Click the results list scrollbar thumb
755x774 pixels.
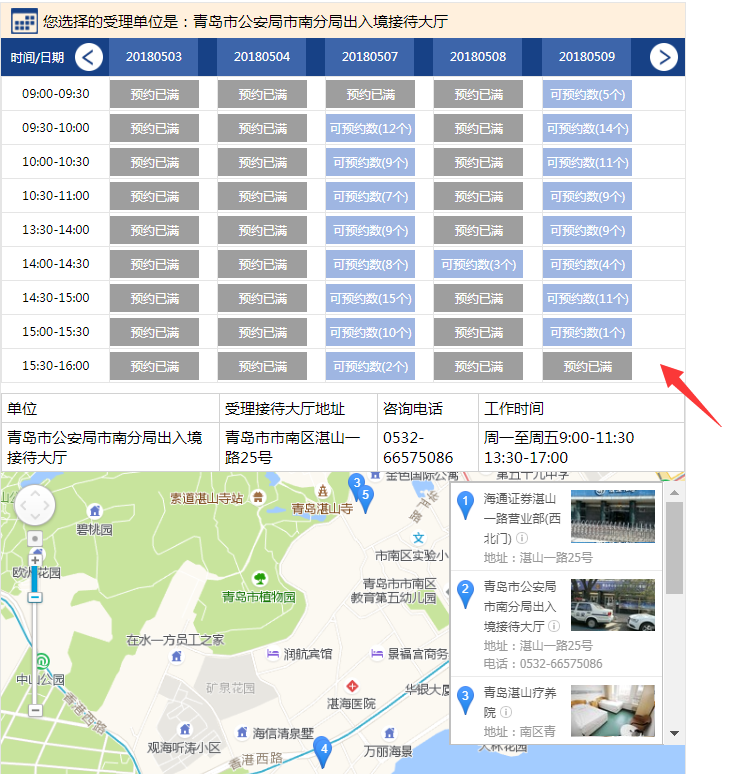pyautogui.click(x=674, y=548)
